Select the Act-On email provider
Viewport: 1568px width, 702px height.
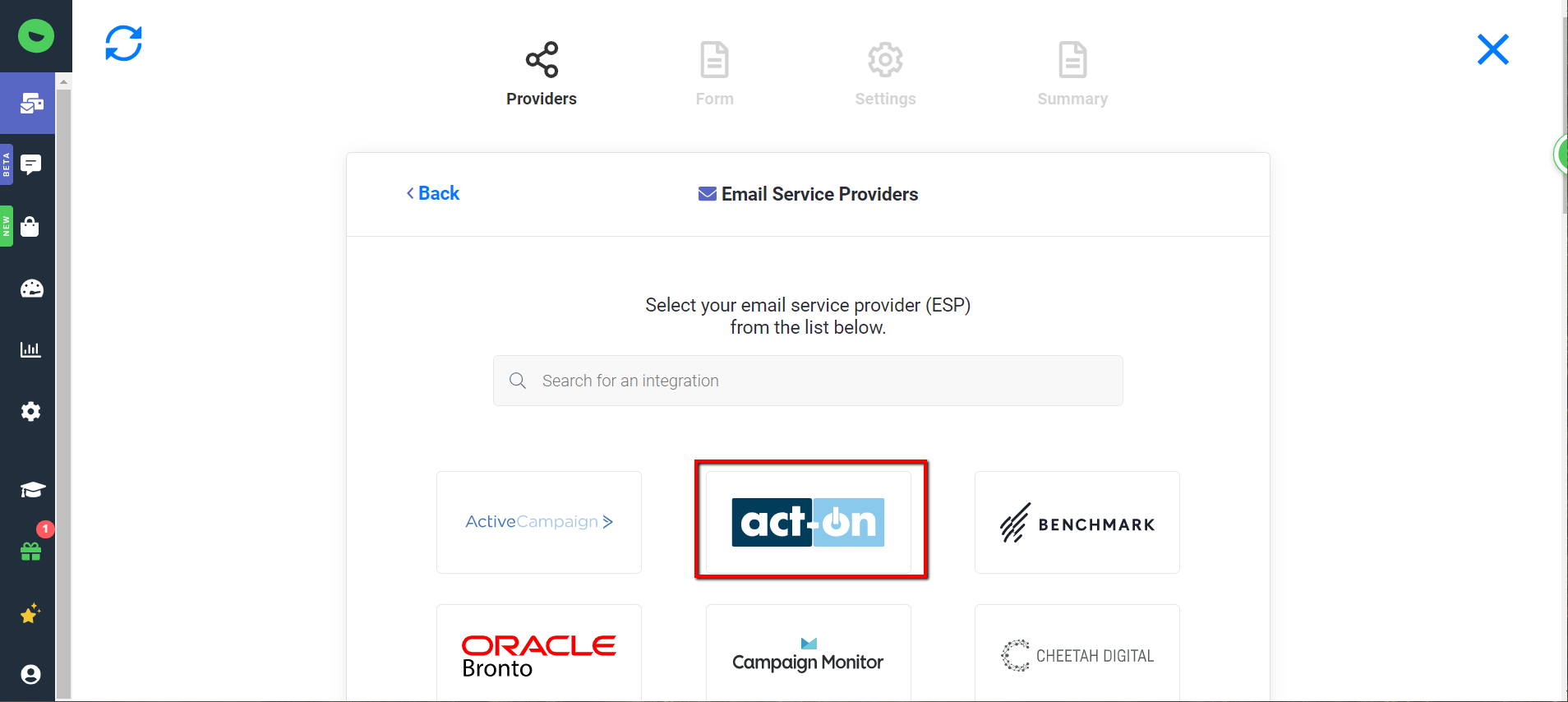[809, 521]
